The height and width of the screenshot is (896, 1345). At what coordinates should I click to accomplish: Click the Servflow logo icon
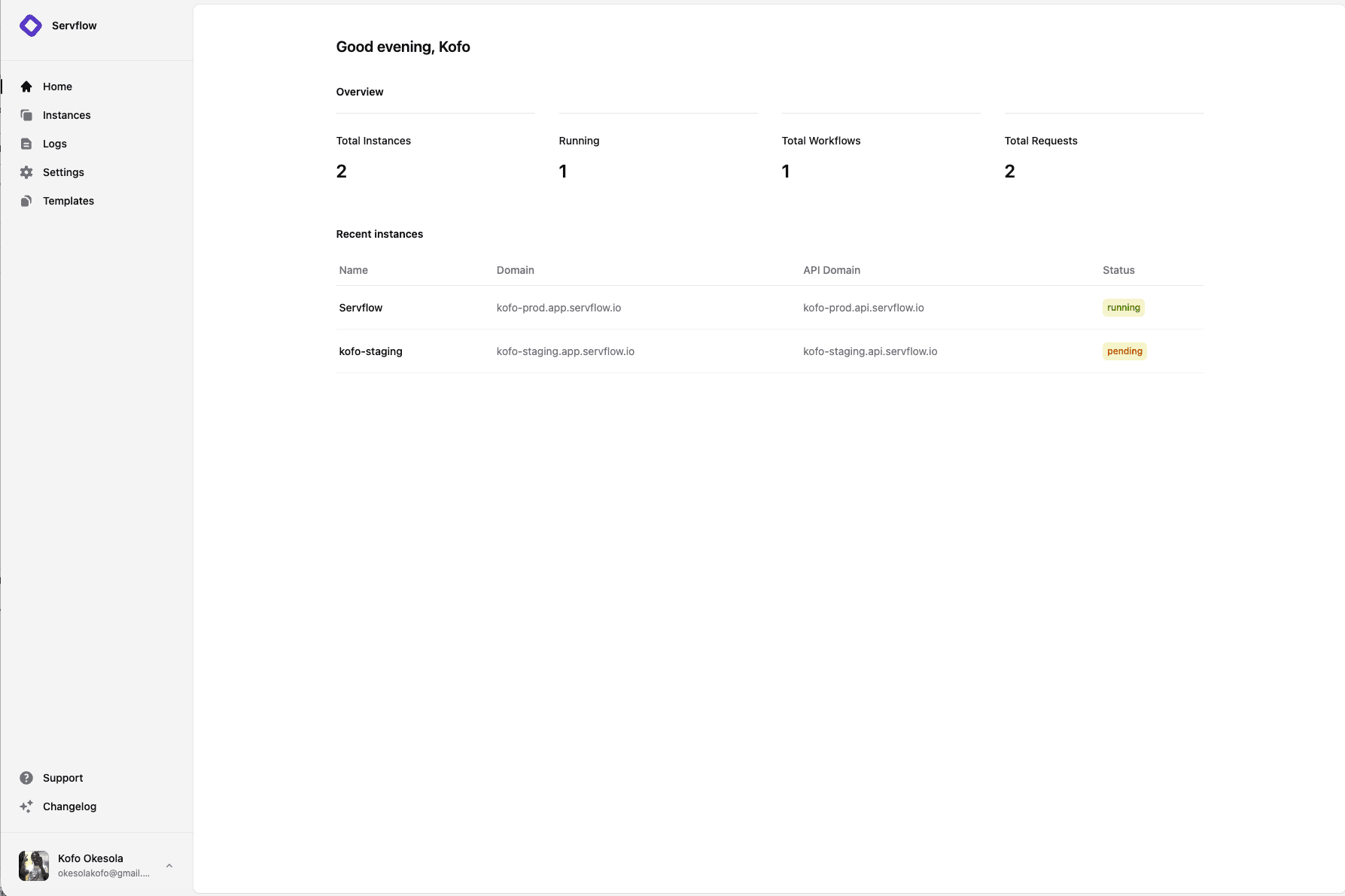(x=30, y=25)
